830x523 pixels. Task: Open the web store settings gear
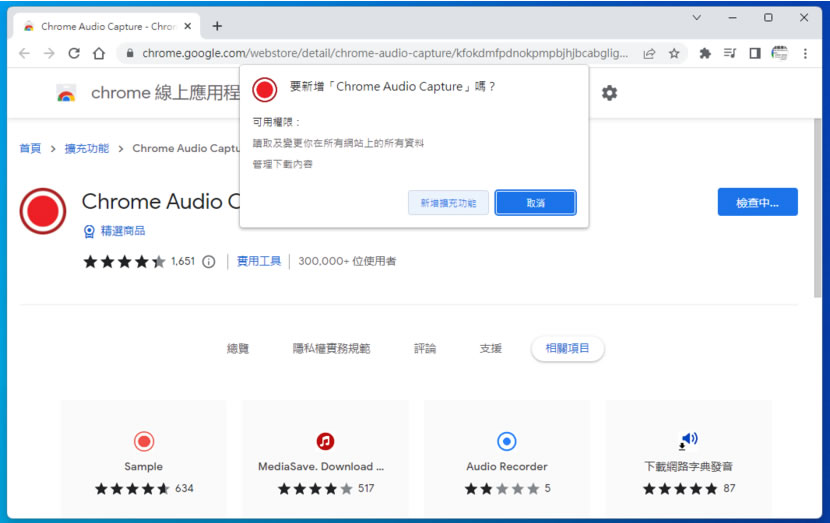coord(609,93)
